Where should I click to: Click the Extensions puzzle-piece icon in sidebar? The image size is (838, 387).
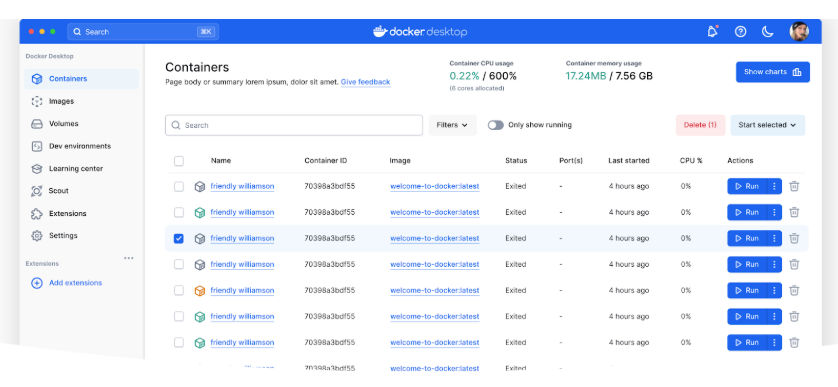[x=37, y=213]
